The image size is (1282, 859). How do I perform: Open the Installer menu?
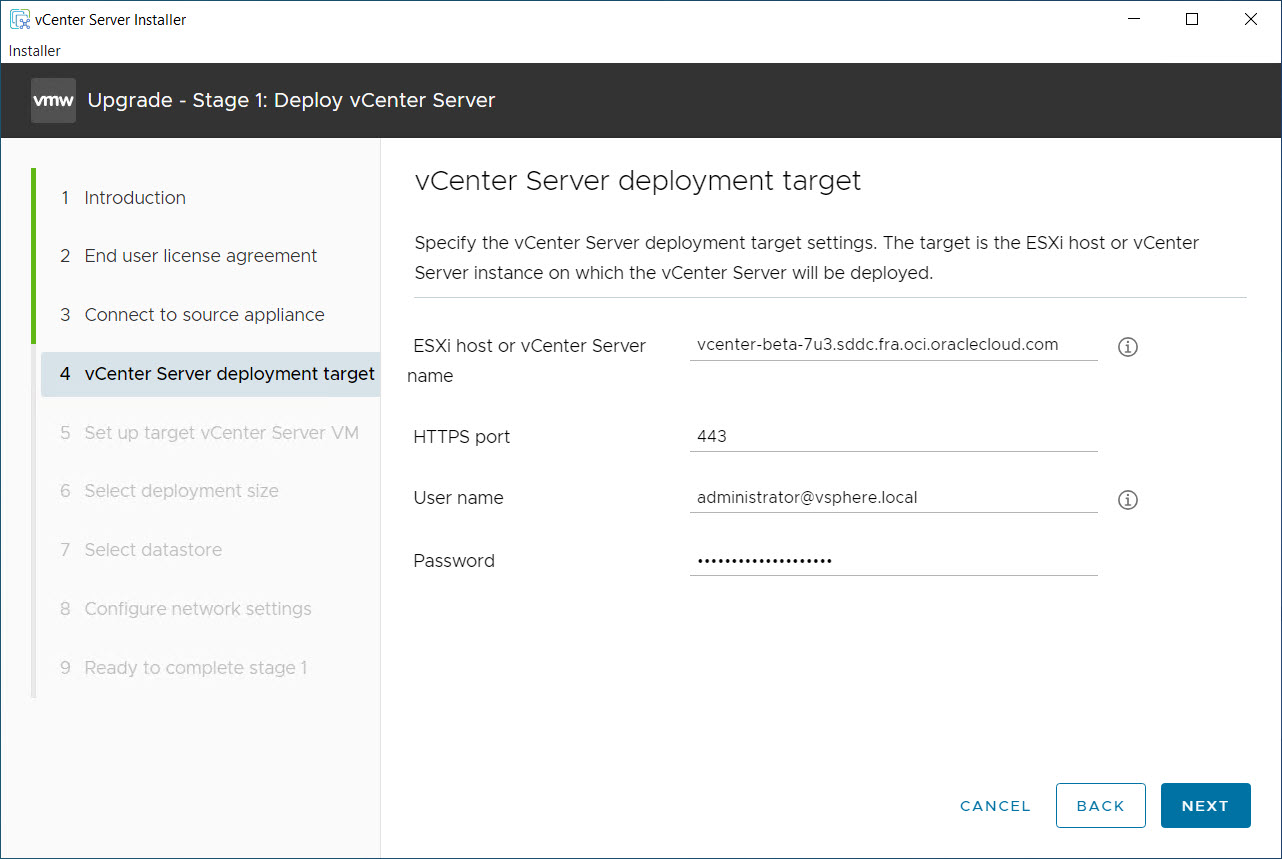(x=35, y=51)
